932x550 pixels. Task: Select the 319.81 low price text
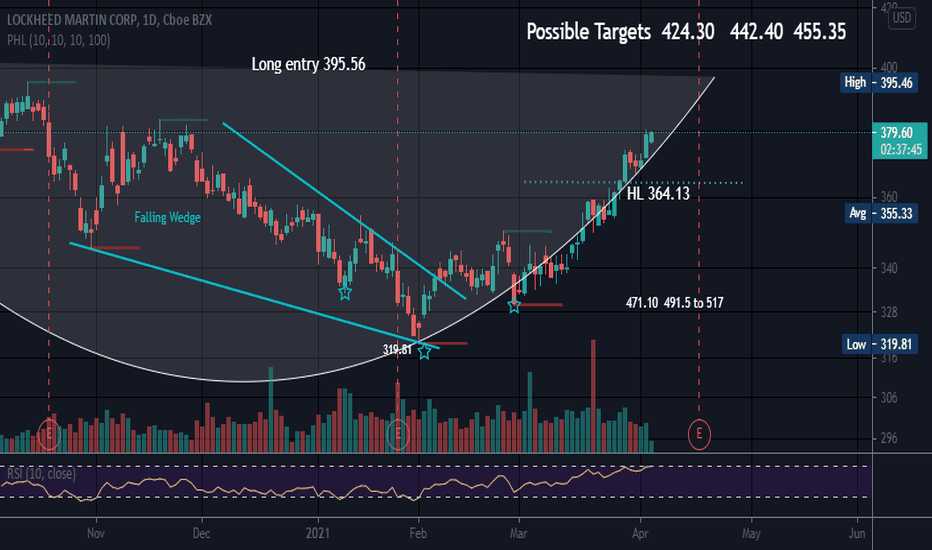pyautogui.click(x=397, y=350)
